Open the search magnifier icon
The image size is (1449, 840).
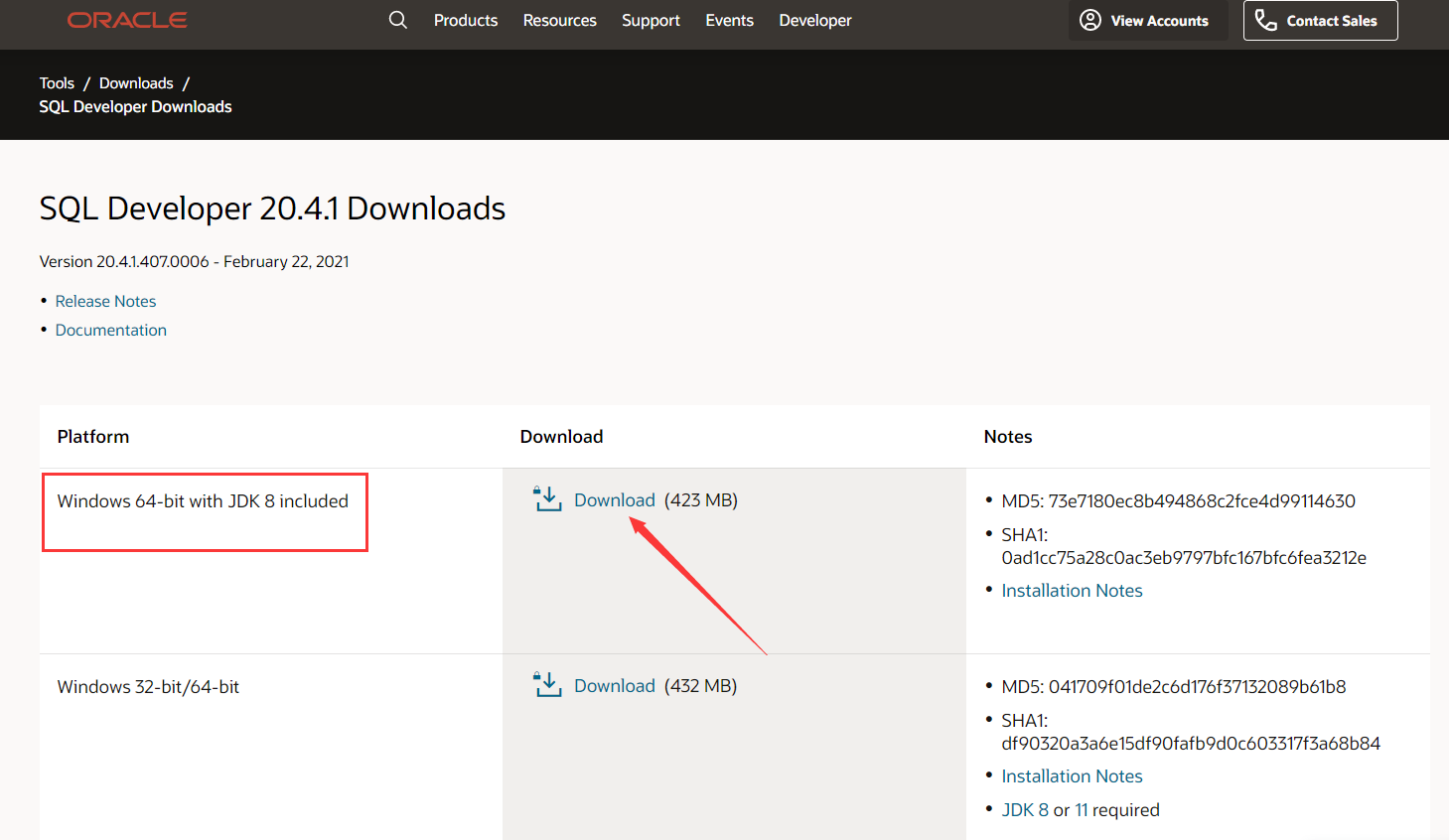(398, 20)
